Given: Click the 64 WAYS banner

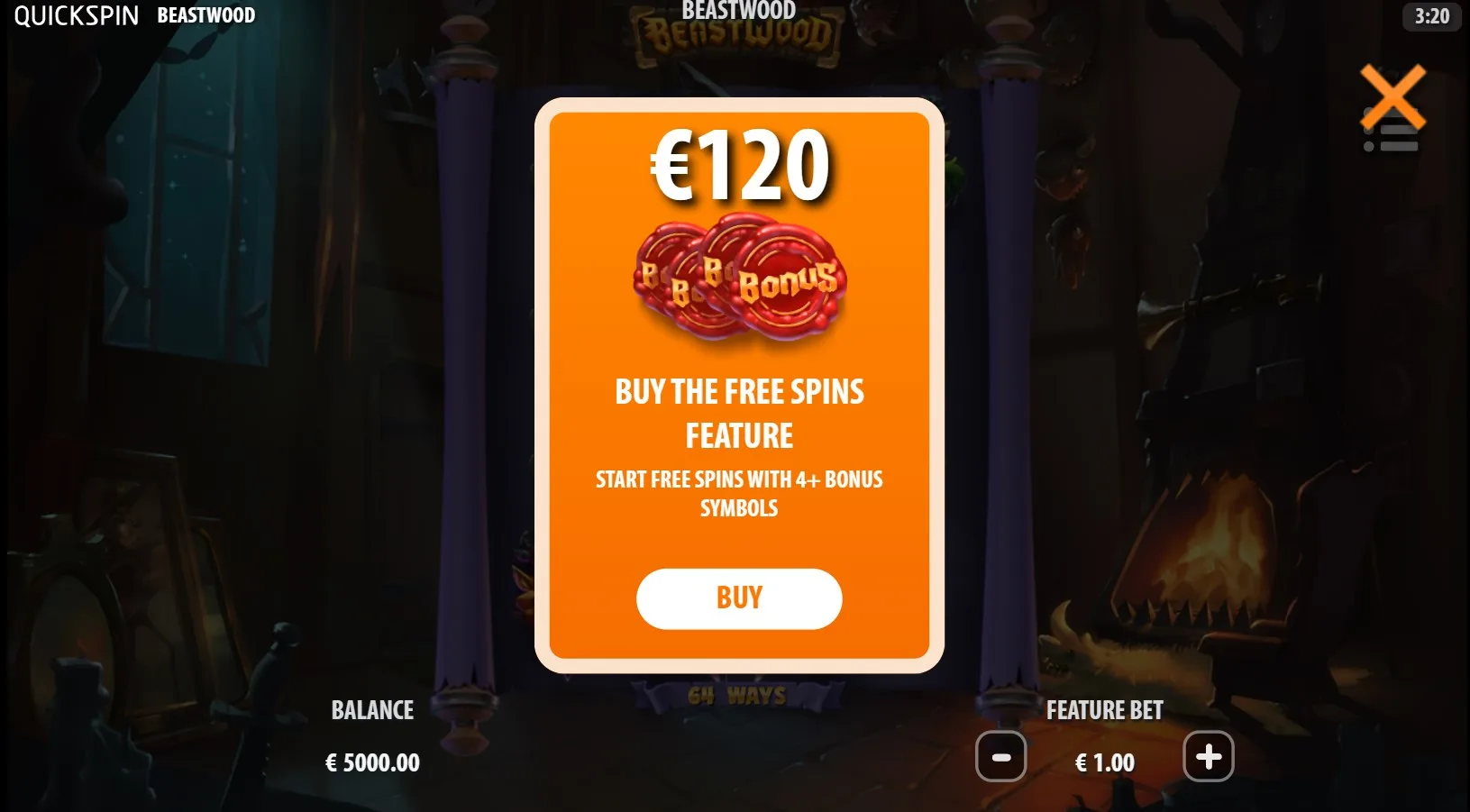Looking at the screenshot, I should [x=737, y=696].
